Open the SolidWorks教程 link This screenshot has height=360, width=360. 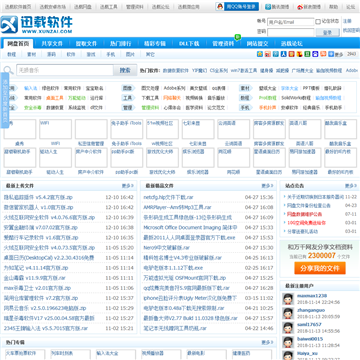click(x=296, y=98)
